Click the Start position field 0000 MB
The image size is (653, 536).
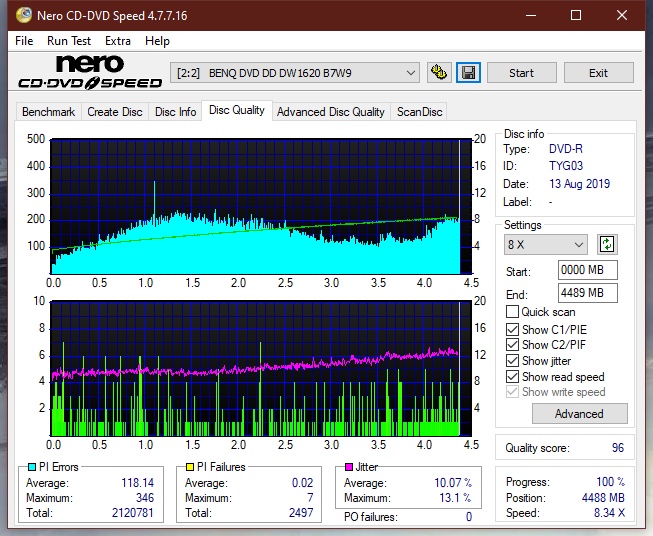coord(587,270)
